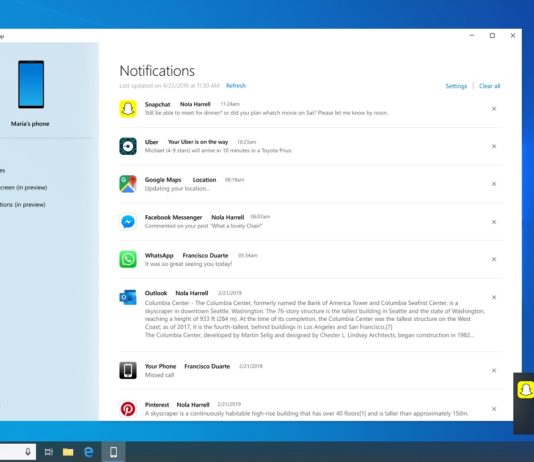Click the Snapchat app icon in notifications
This screenshot has height=462, width=534.
point(128,109)
